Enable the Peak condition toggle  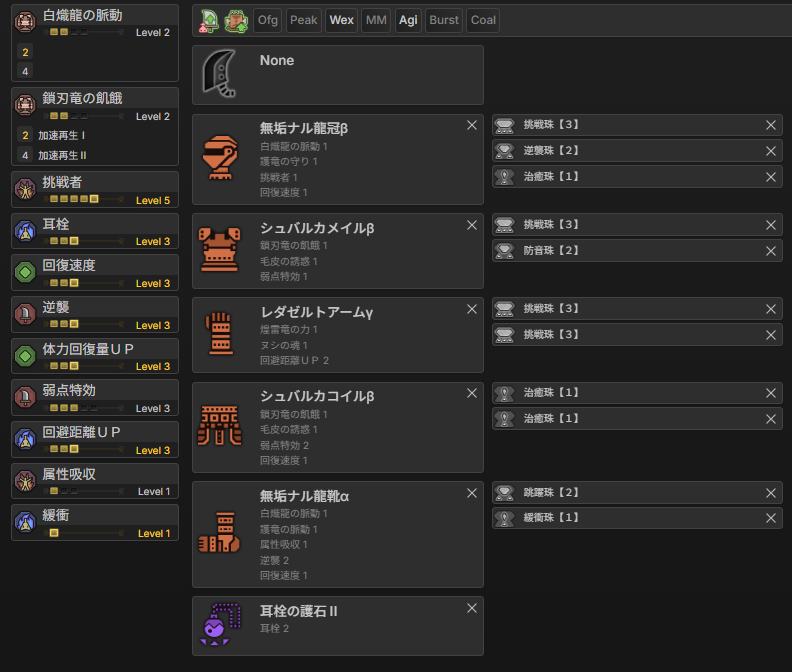pyautogui.click(x=303, y=20)
